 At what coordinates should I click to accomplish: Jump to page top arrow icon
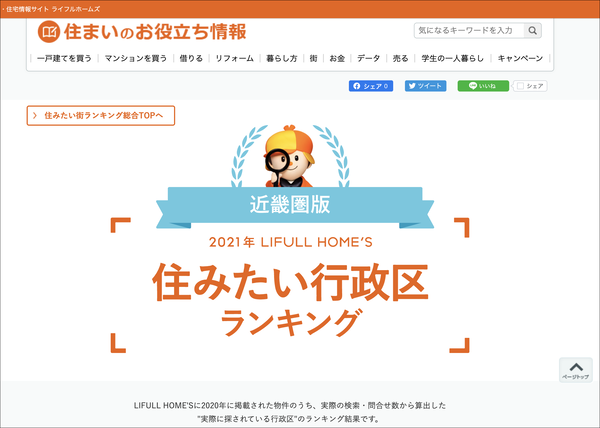tap(576, 370)
